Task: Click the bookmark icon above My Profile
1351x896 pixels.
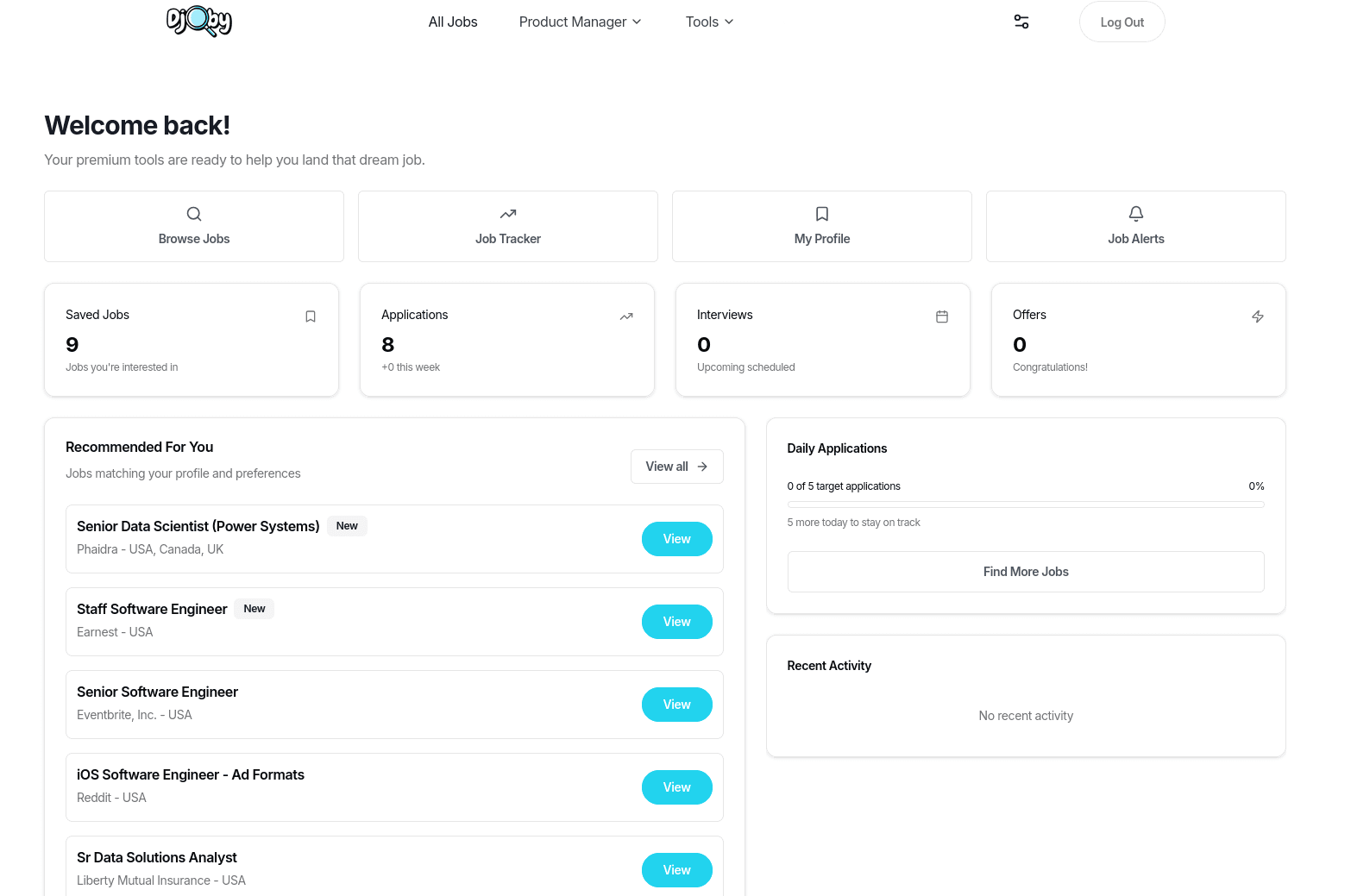Action: click(x=822, y=214)
